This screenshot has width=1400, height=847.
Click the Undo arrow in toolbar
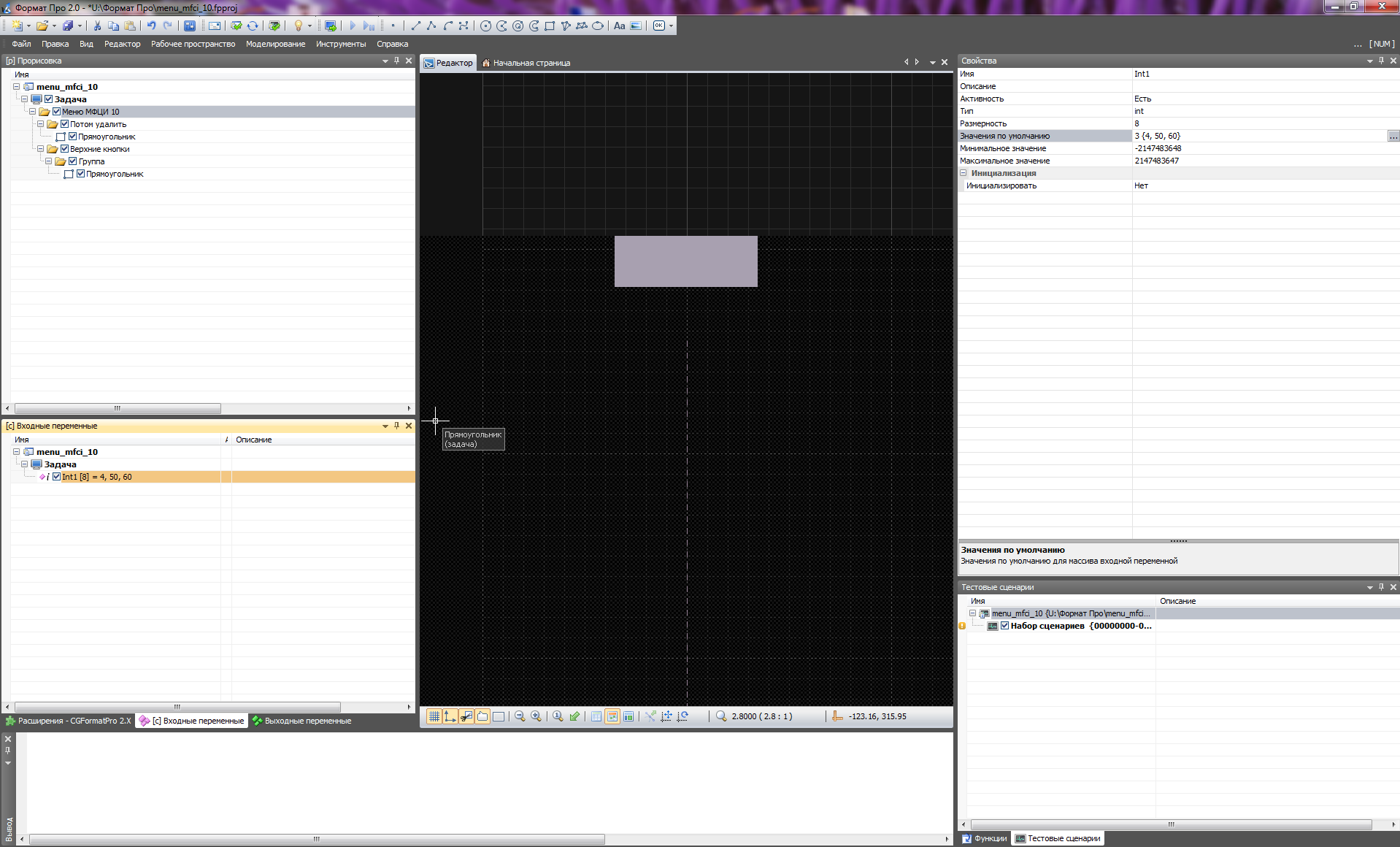(151, 26)
